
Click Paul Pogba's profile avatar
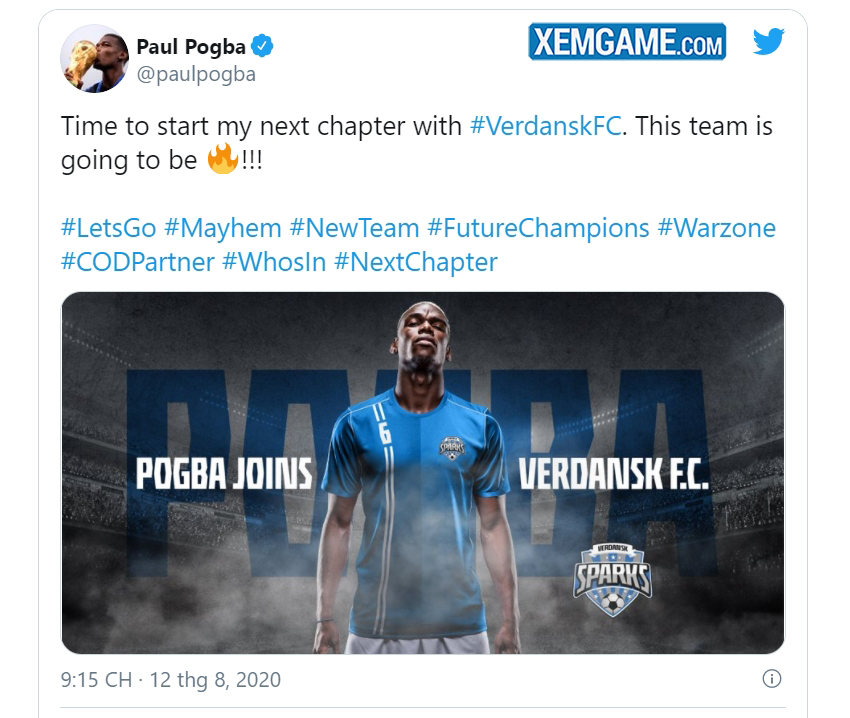coord(94,59)
